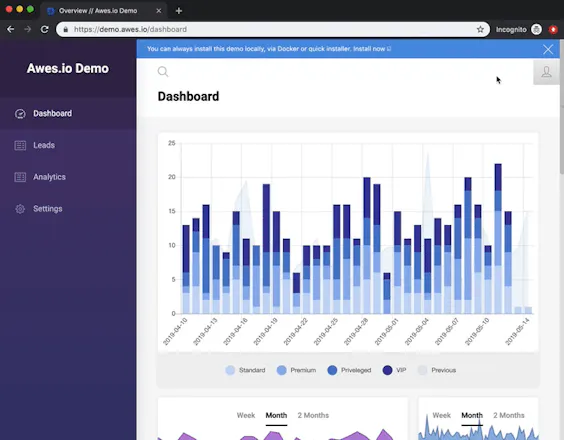Toggle the Premium series legend
564x440 pixels.
point(296,370)
